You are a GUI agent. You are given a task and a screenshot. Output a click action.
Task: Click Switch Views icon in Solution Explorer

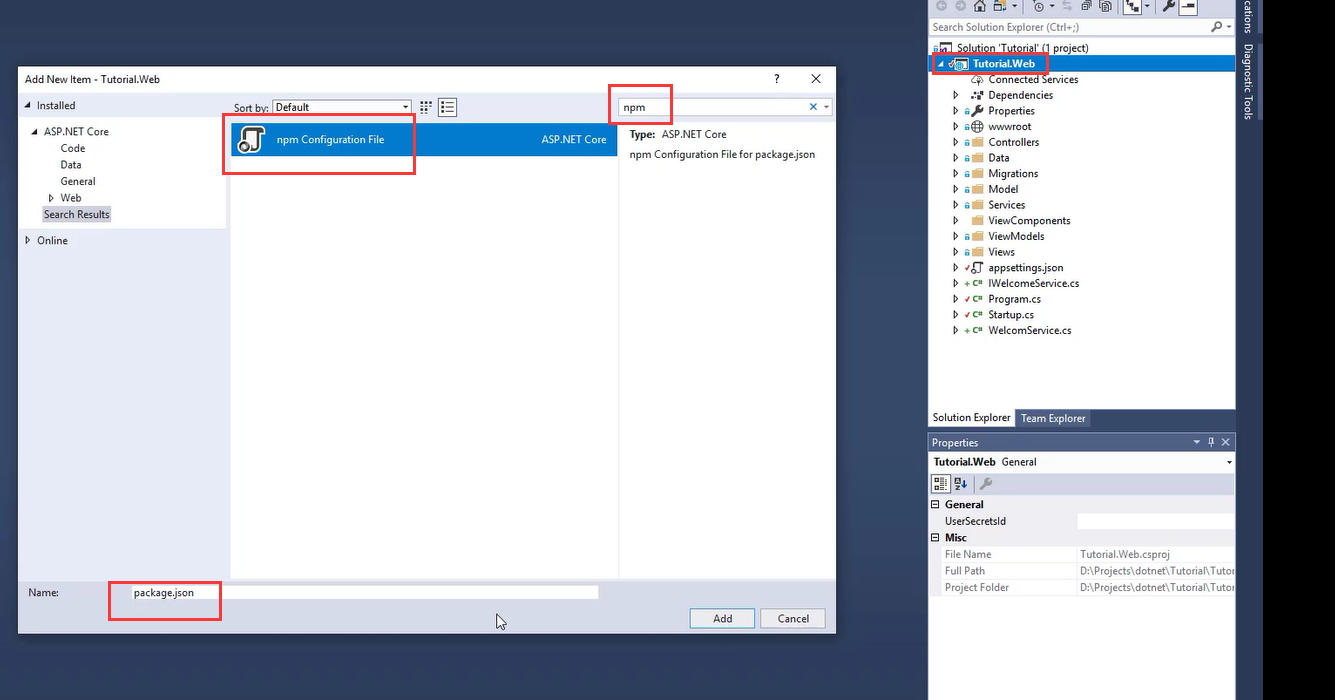point(1000,6)
